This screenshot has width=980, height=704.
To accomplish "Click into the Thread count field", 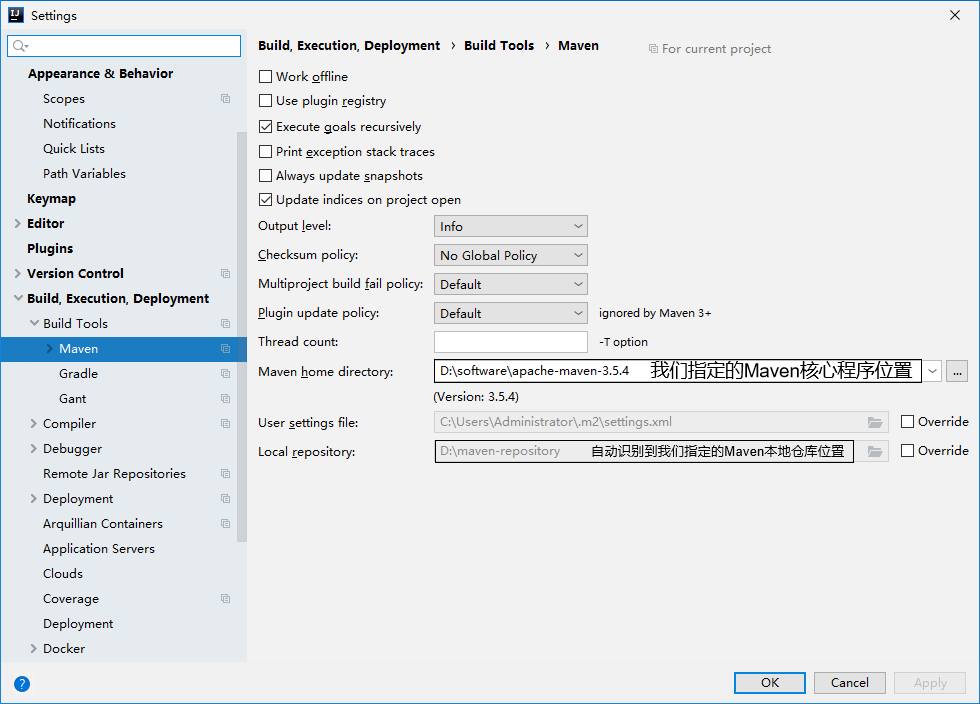I will tap(511, 342).
